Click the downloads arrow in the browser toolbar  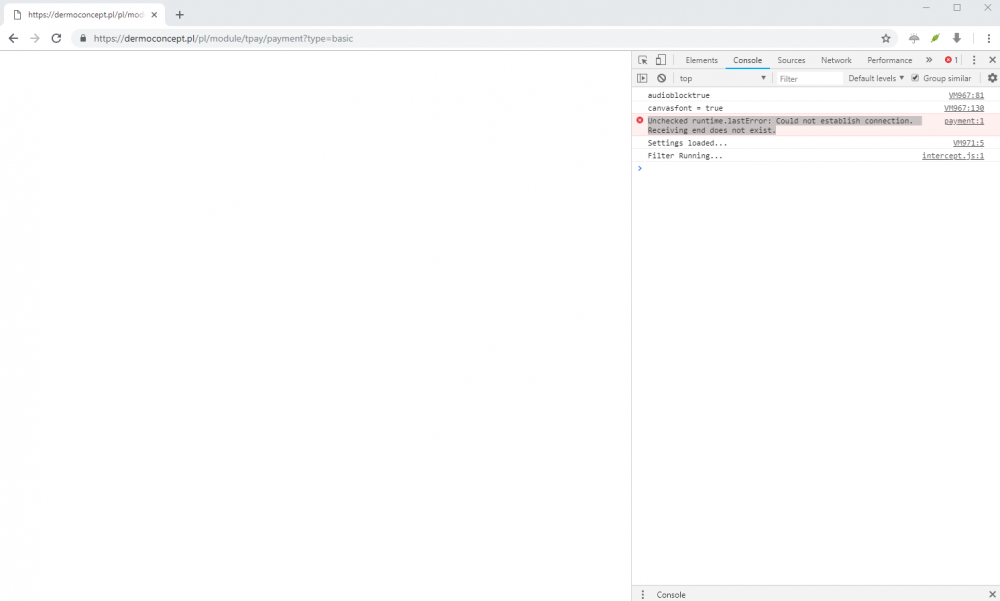pyautogui.click(x=957, y=38)
